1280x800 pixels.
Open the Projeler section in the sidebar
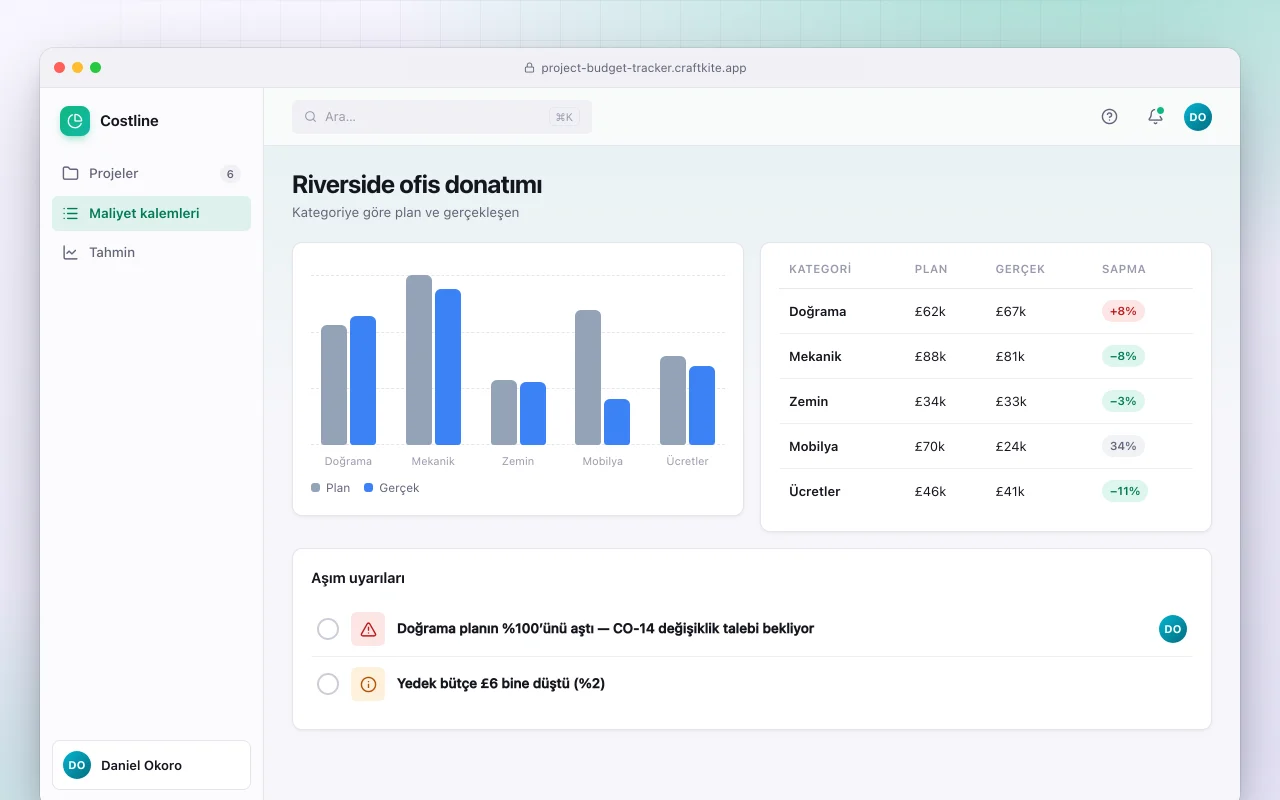(x=151, y=174)
